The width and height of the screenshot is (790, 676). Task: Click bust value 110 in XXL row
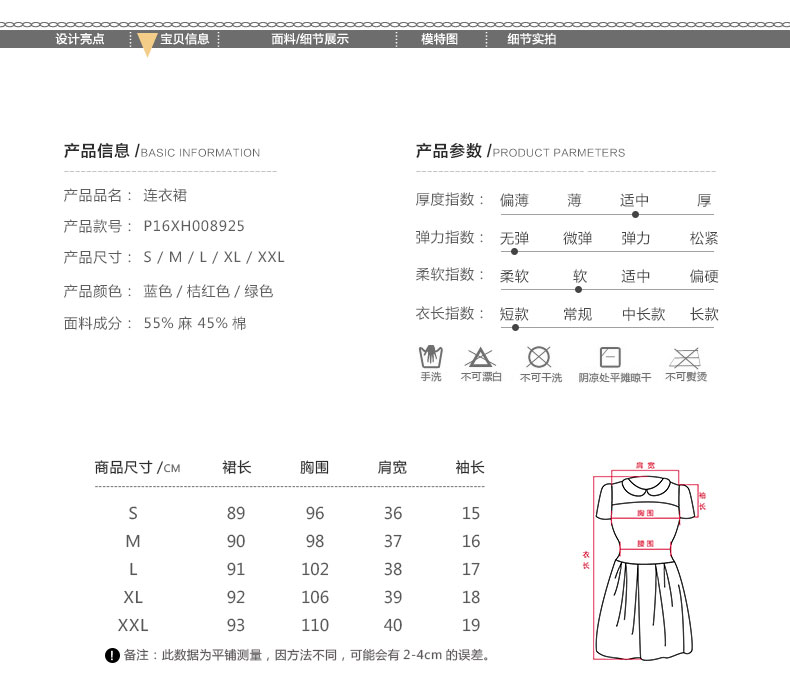coord(315,625)
